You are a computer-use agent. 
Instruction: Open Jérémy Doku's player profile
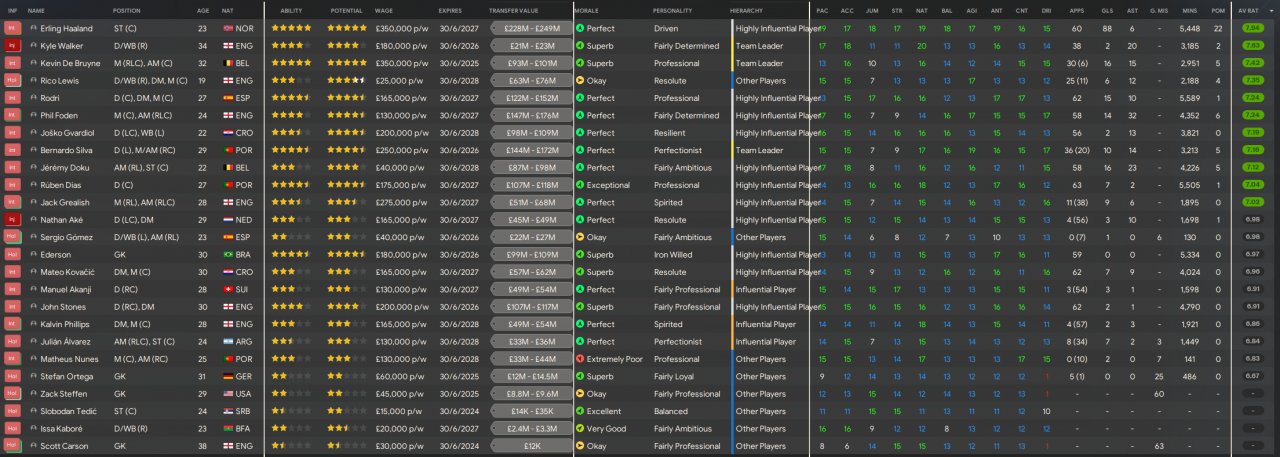pos(63,168)
